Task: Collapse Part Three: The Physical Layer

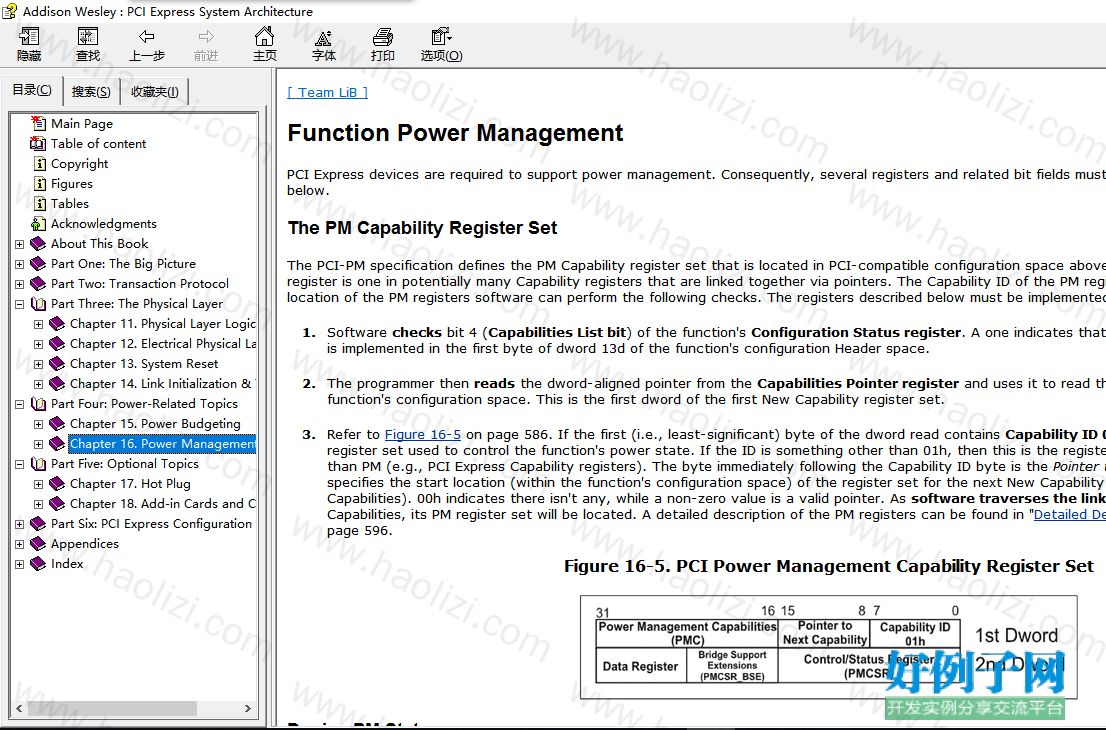Action: coord(20,304)
